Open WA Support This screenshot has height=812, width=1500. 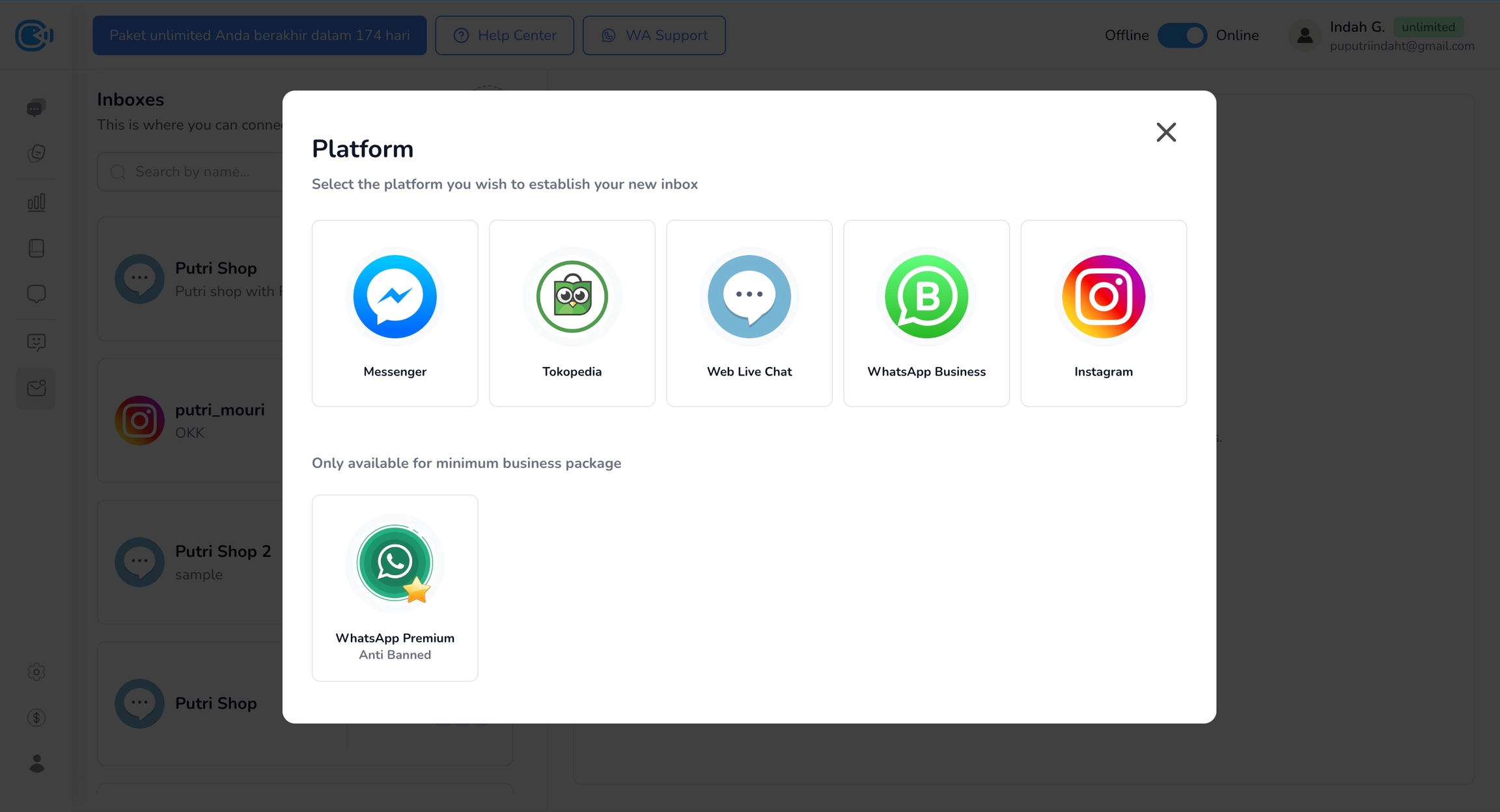tap(654, 35)
